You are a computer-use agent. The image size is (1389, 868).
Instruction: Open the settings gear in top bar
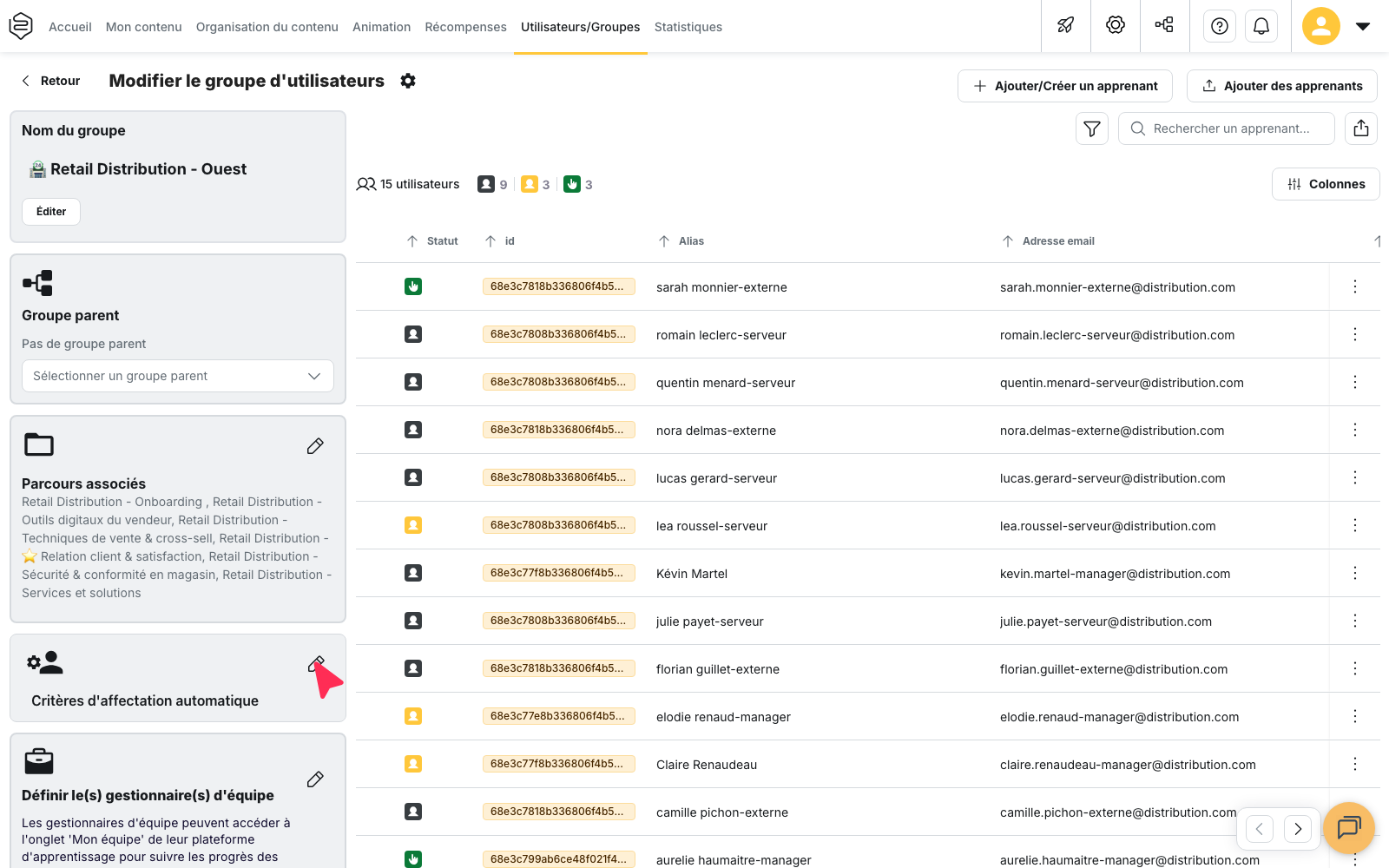[1116, 25]
